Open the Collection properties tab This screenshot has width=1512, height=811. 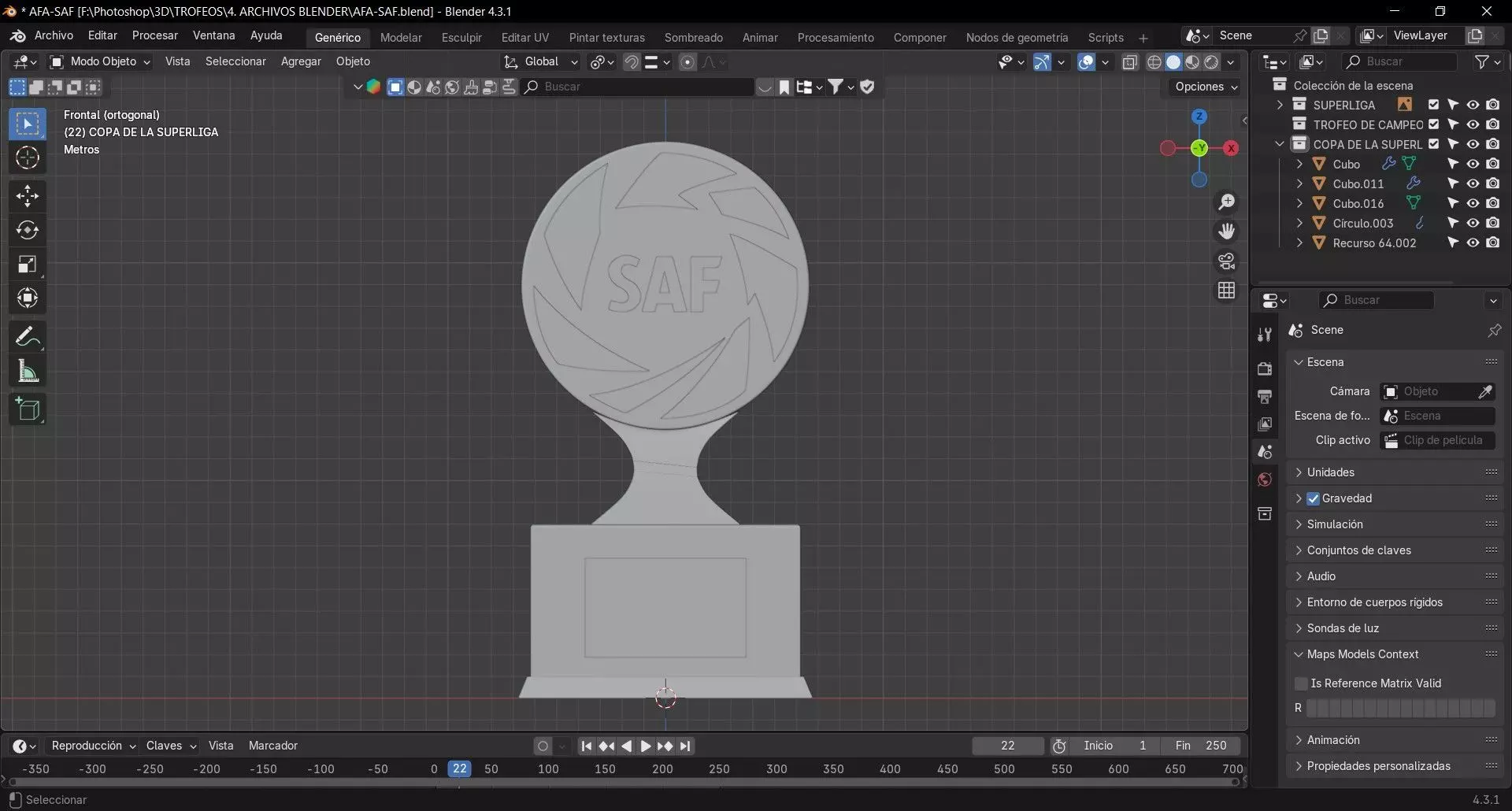[1265, 514]
